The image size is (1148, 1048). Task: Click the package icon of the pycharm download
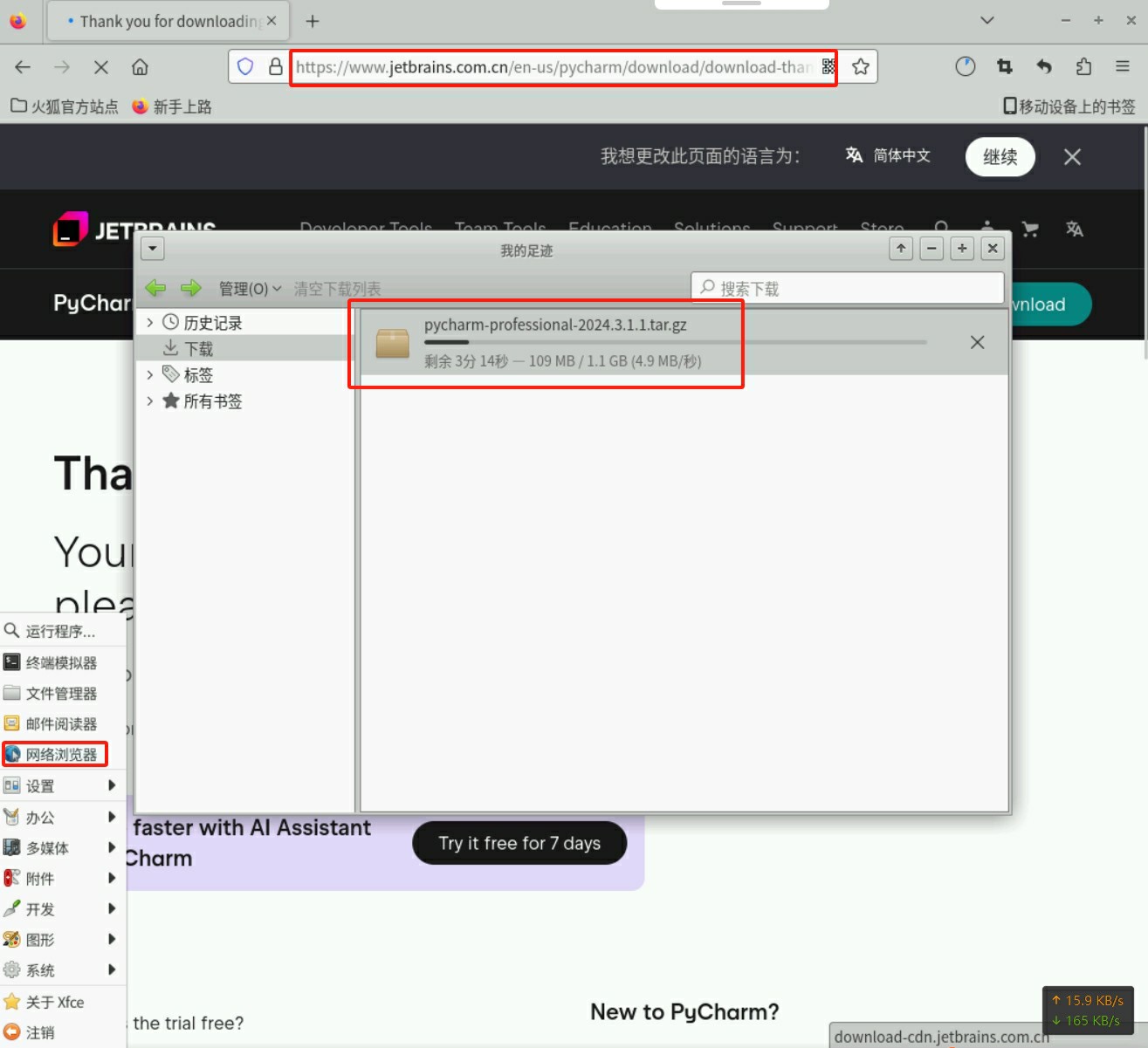coord(393,343)
